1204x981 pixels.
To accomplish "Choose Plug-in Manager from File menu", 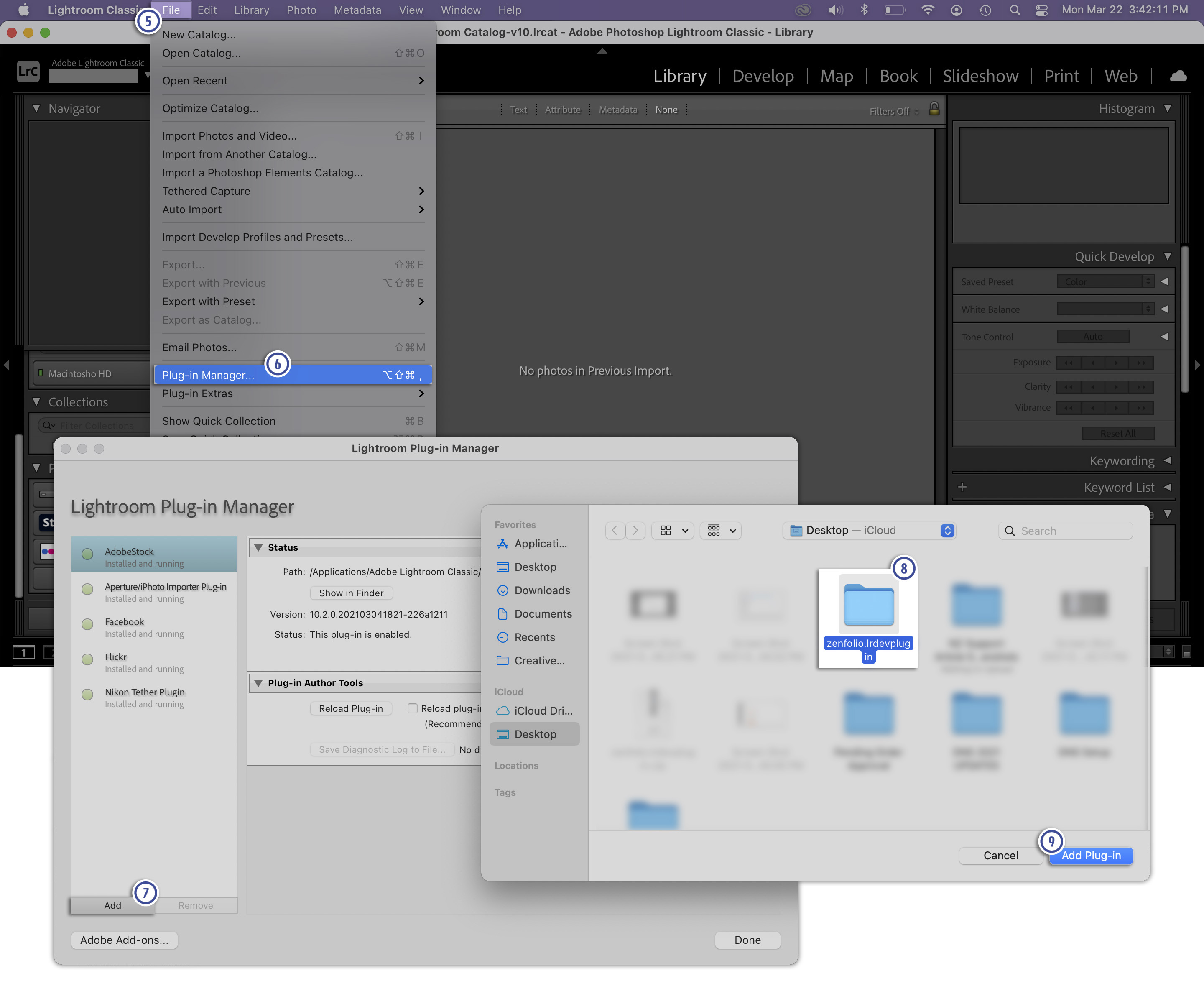I will point(293,375).
